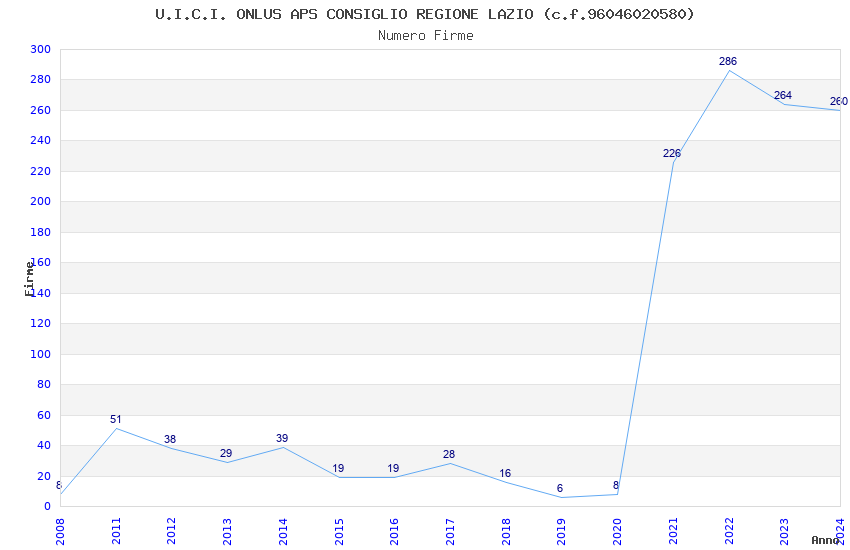Image resolution: width=850 pixels, height=550 pixels.
Task: Click the data label 28 for 2017
Action: pos(449,454)
